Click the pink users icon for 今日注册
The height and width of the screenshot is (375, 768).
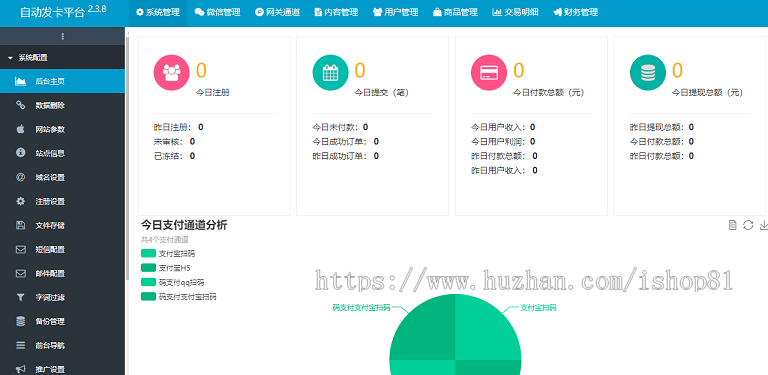(x=171, y=72)
